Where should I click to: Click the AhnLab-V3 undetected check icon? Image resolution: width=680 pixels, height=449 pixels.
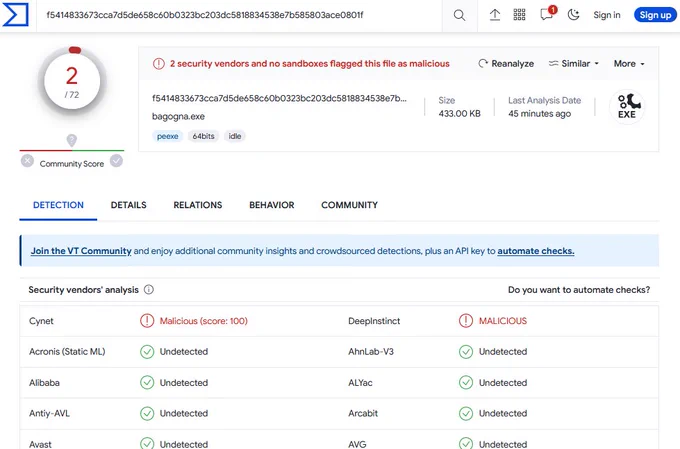click(466, 352)
